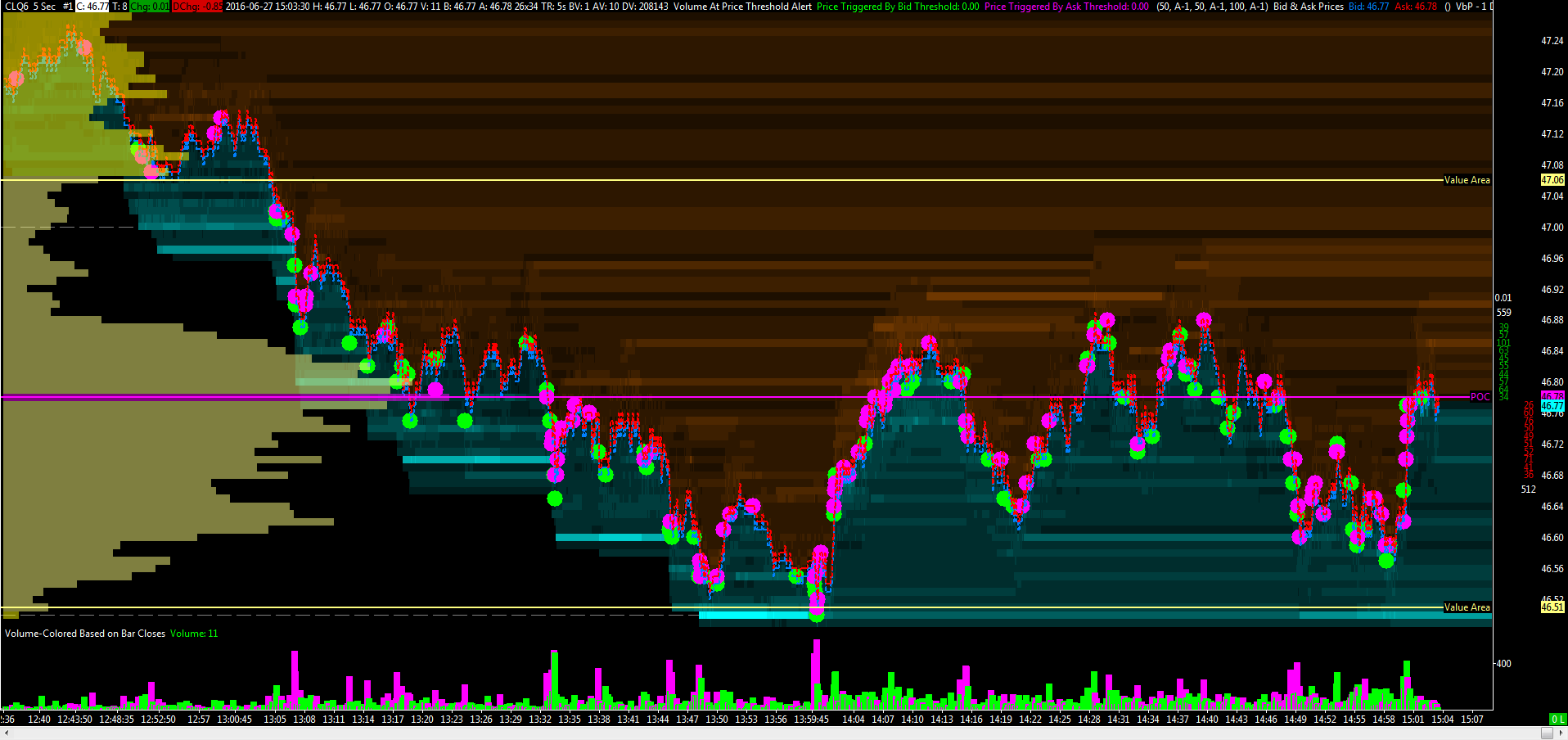Select the lower Value Area line label
This screenshot has width=1568, height=740.
point(1467,607)
